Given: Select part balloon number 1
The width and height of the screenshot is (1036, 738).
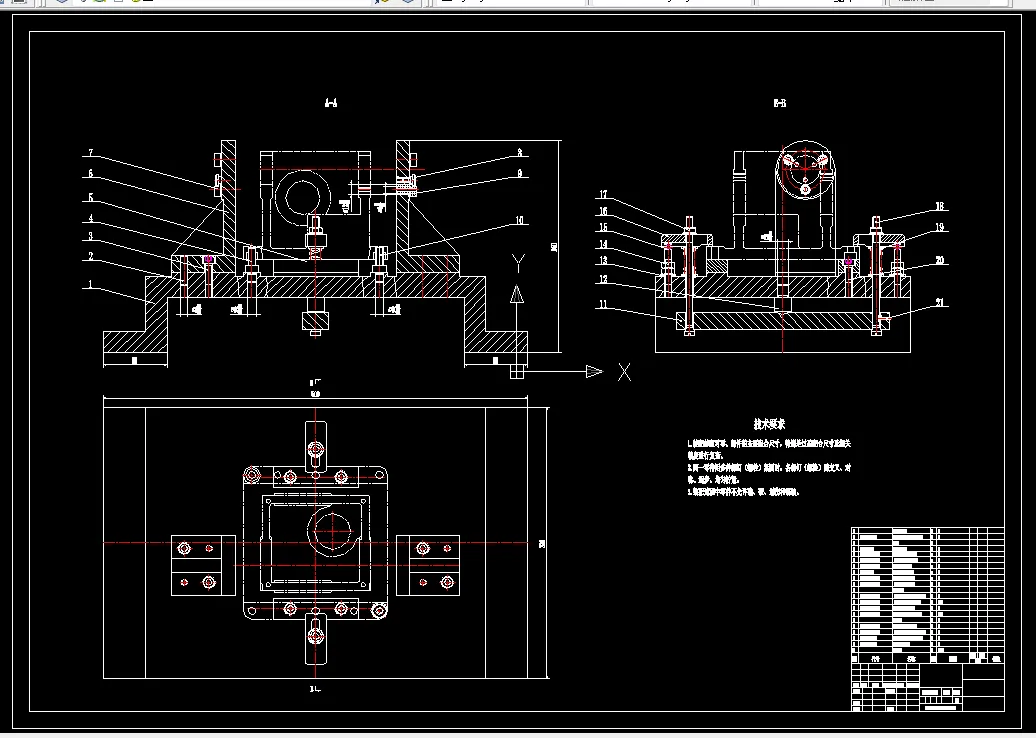Looking at the screenshot, I should click(91, 285).
